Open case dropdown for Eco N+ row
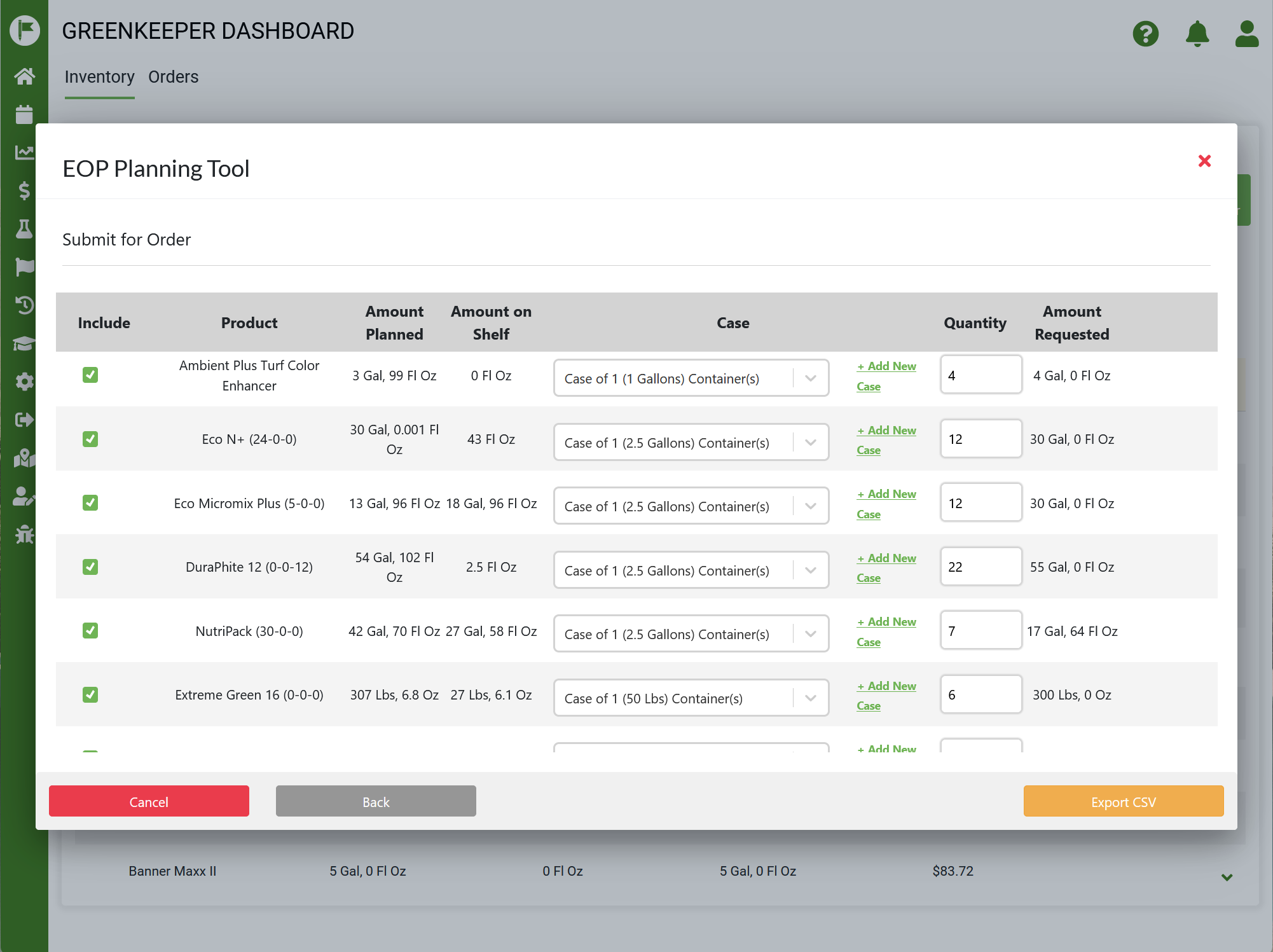The width and height of the screenshot is (1273, 952). click(691, 443)
